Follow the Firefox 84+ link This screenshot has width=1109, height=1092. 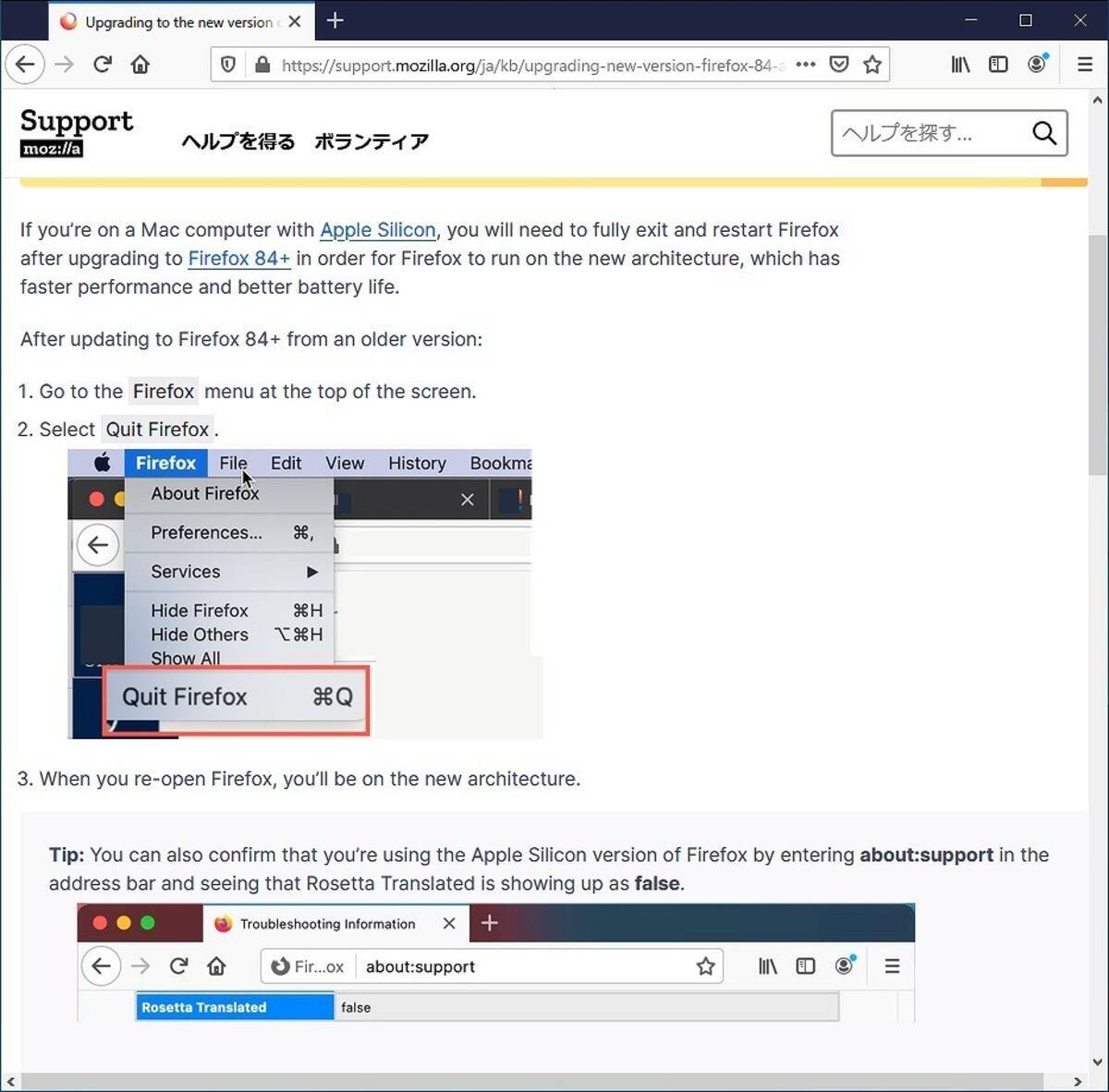[x=238, y=259]
